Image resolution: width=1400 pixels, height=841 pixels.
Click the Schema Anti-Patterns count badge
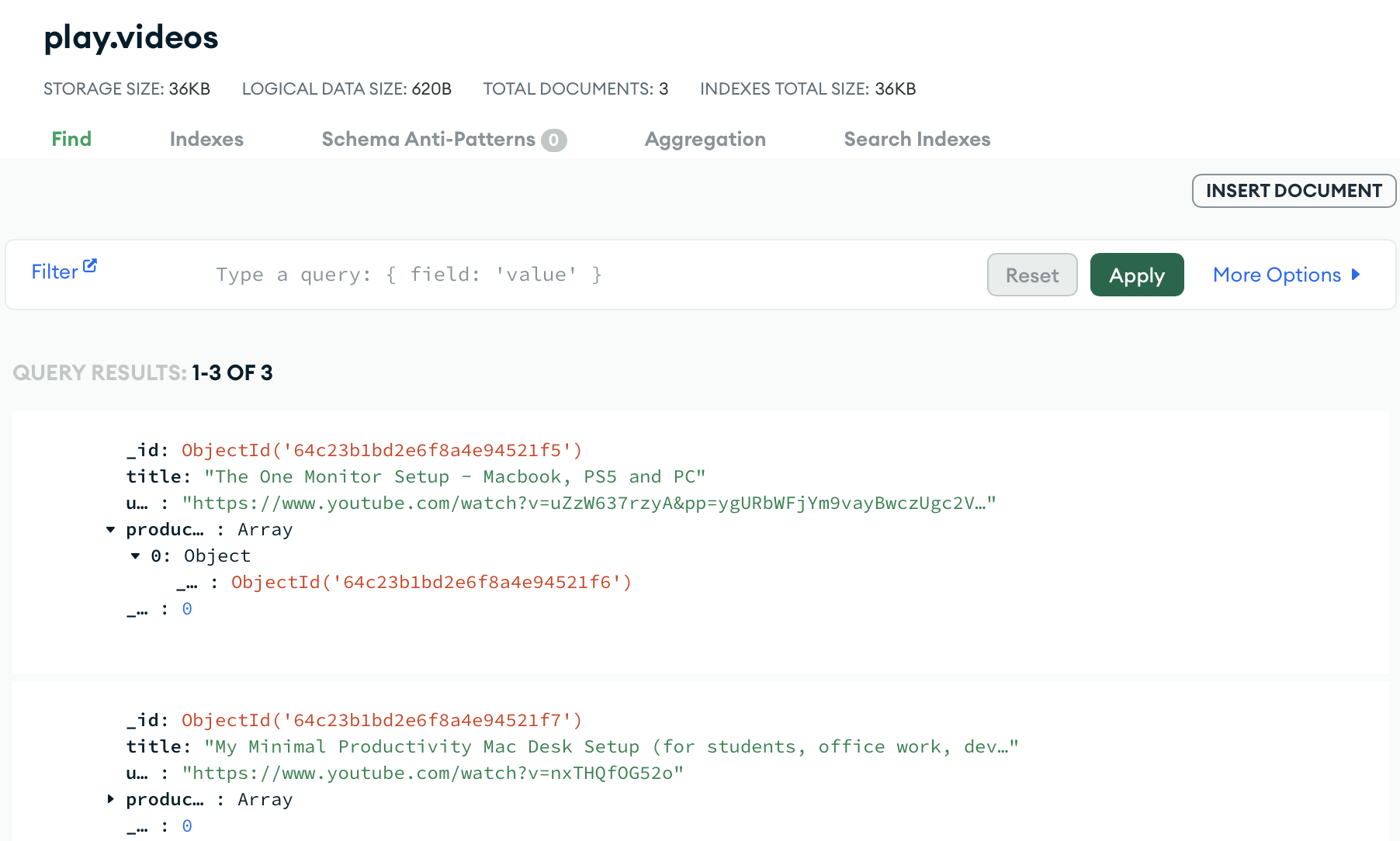tap(556, 140)
